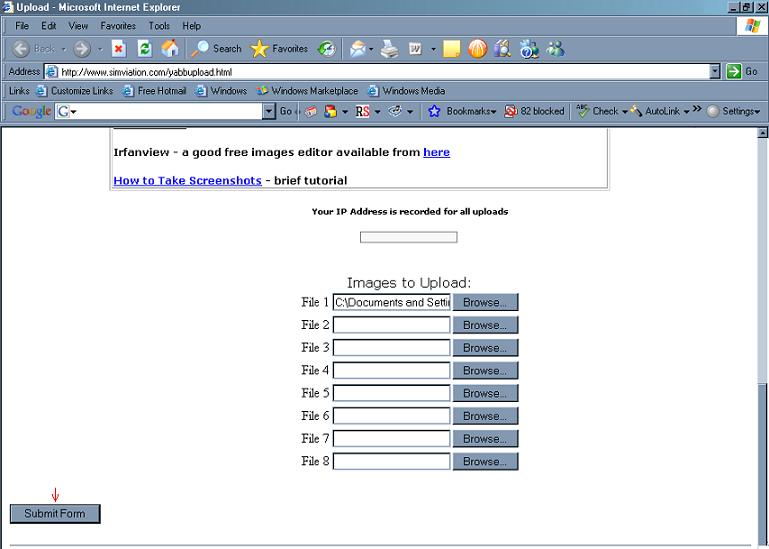The height and width of the screenshot is (549, 769).
Task: Click the Back arrow button
Action: [x=21, y=49]
